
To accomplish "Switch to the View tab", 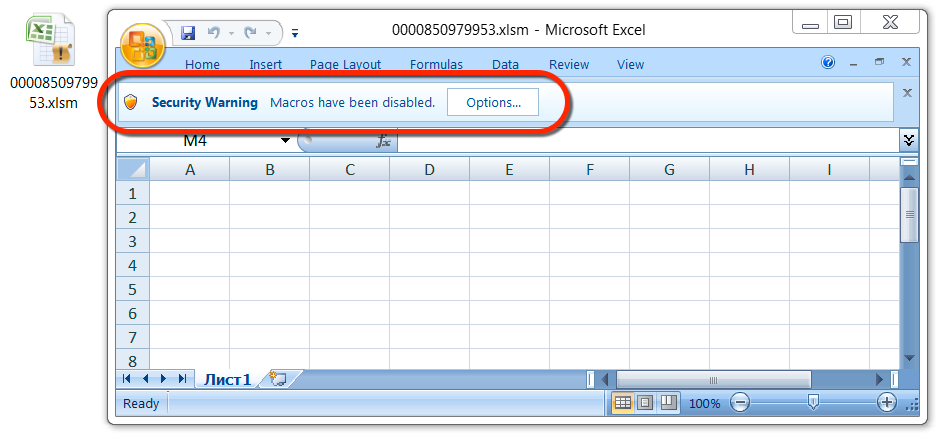I will coord(630,64).
